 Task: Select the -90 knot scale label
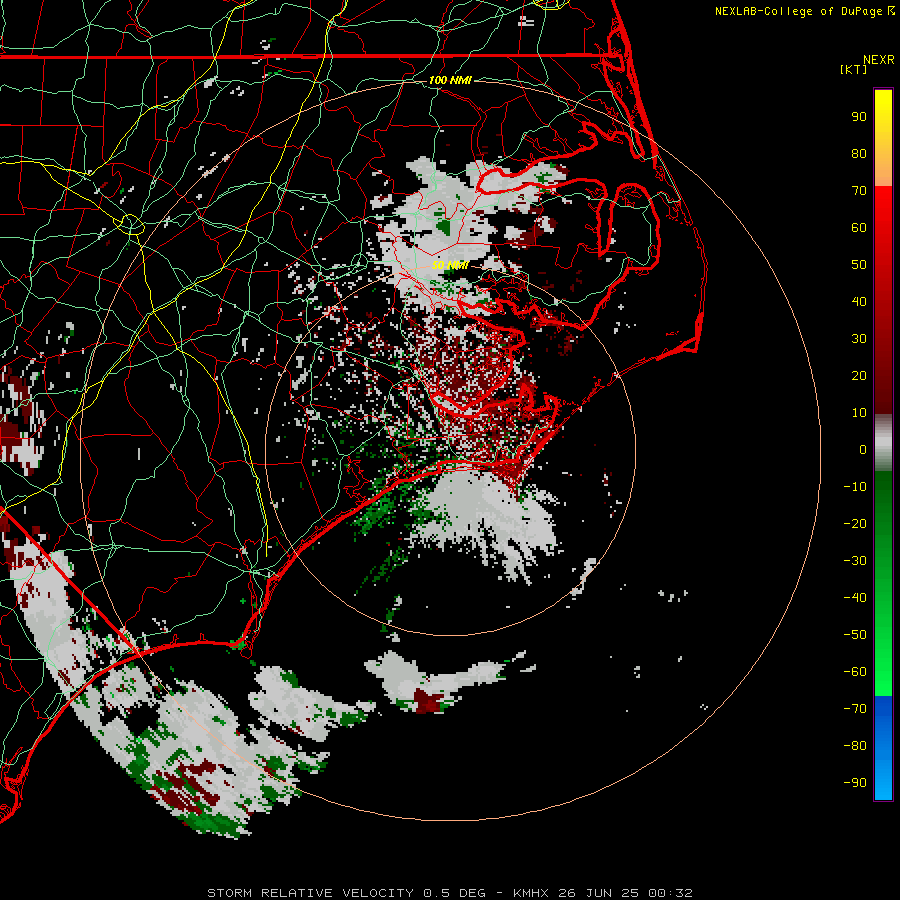tap(855, 783)
